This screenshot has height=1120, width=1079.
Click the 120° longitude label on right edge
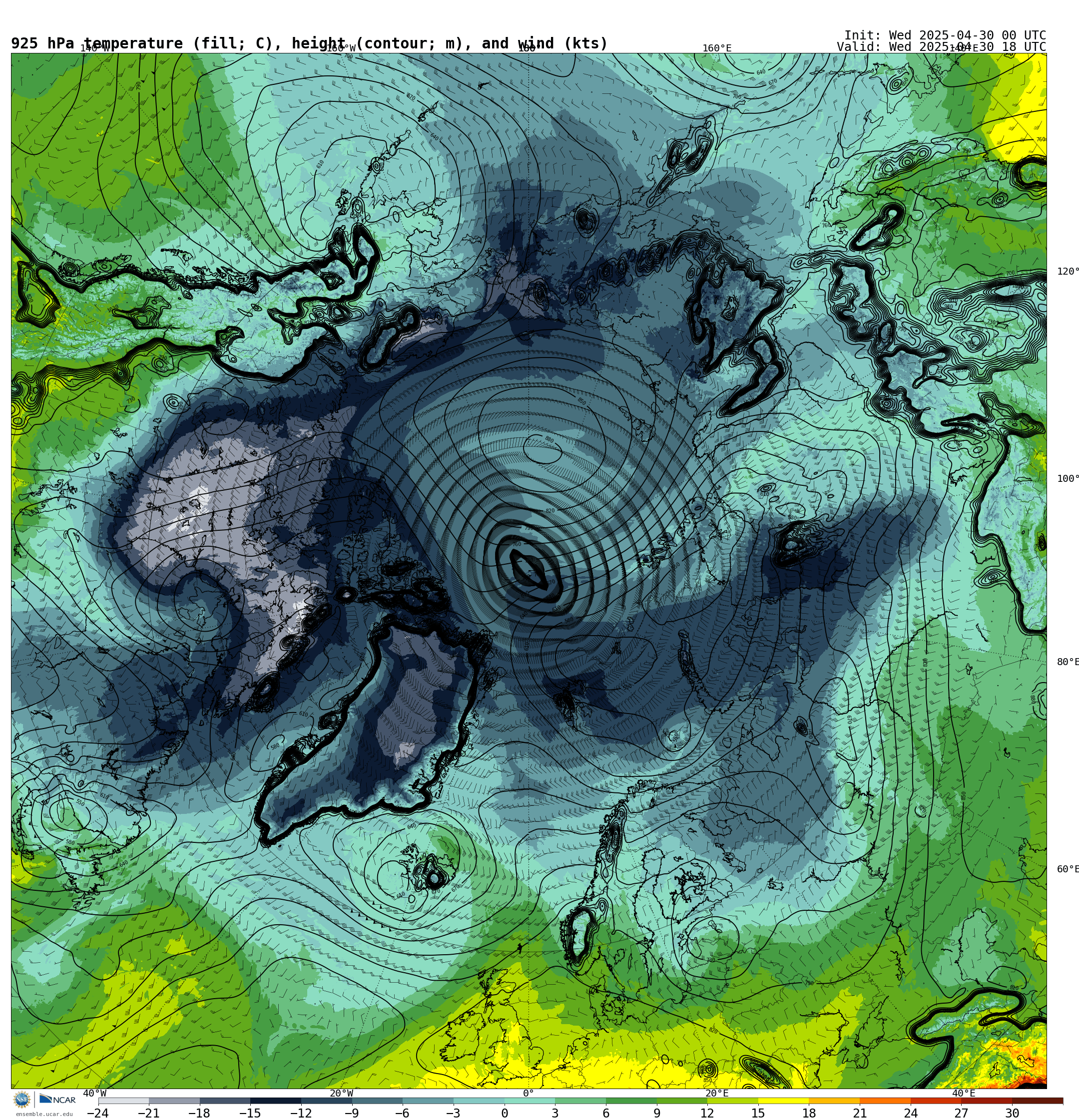(1068, 272)
